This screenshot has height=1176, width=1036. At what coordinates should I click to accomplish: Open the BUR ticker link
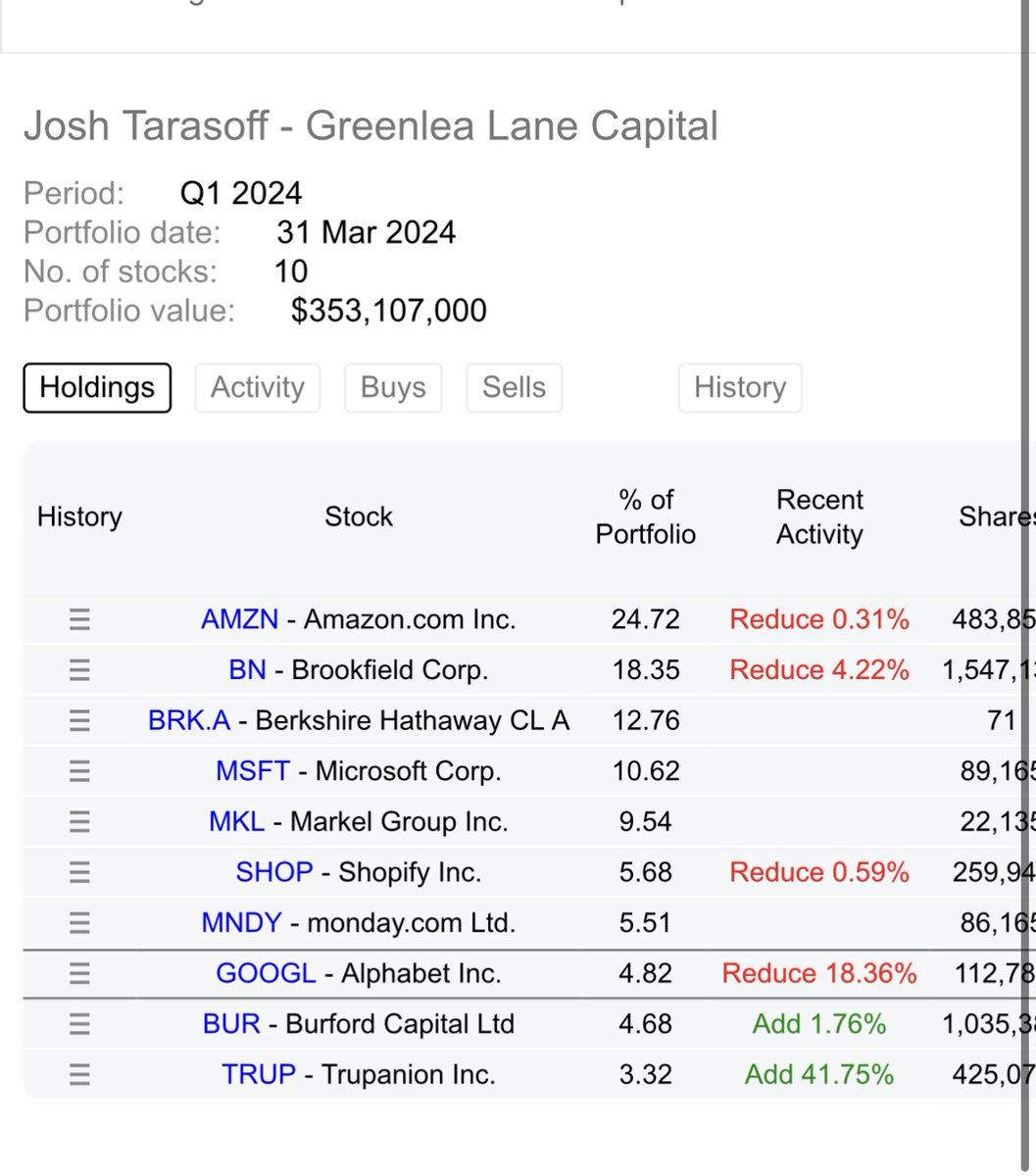pos(231,1024)
